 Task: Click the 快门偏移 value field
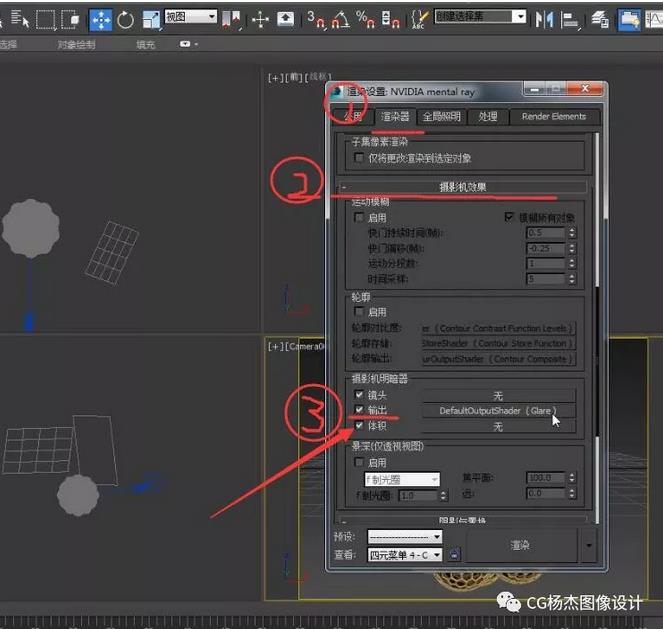pyautogui.click(x=545, y=248)
